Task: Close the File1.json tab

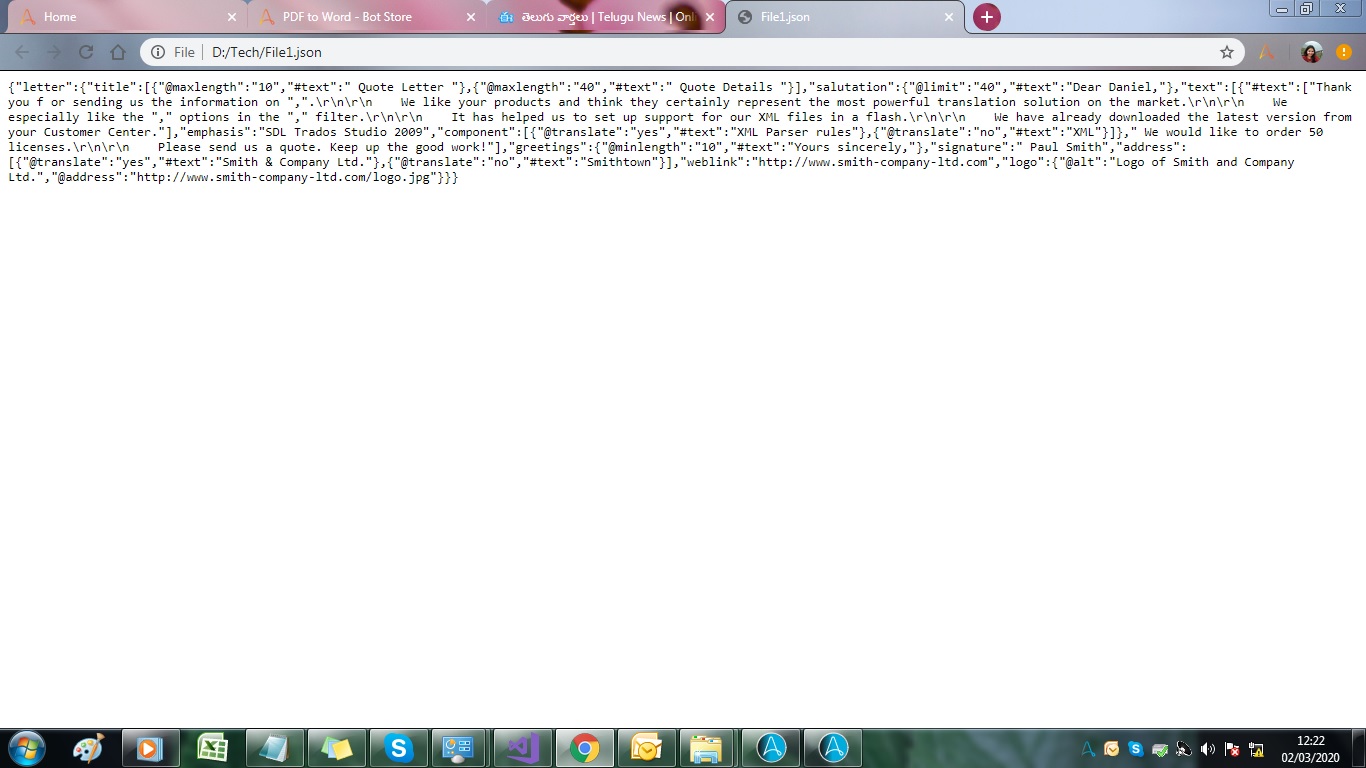Action: [949, 17]
